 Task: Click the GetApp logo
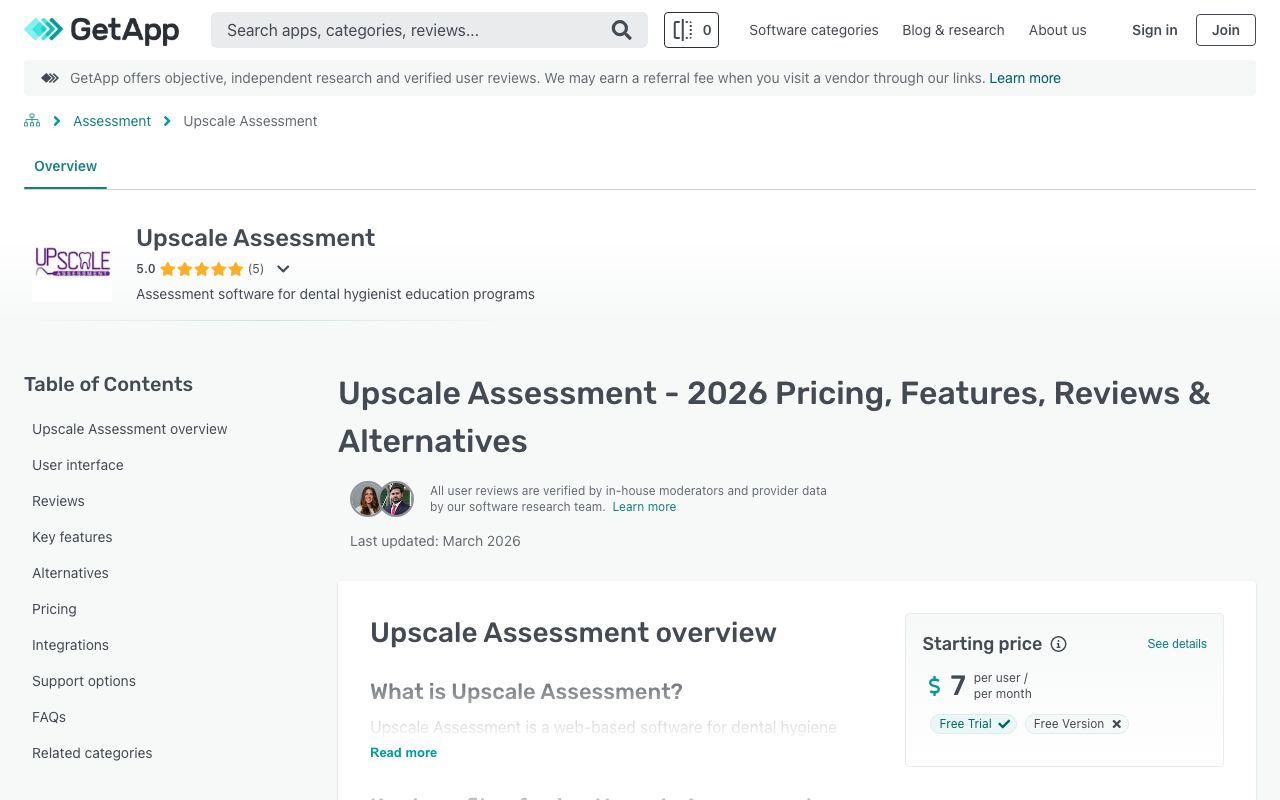pyautogui.click(x=102, y=30)
